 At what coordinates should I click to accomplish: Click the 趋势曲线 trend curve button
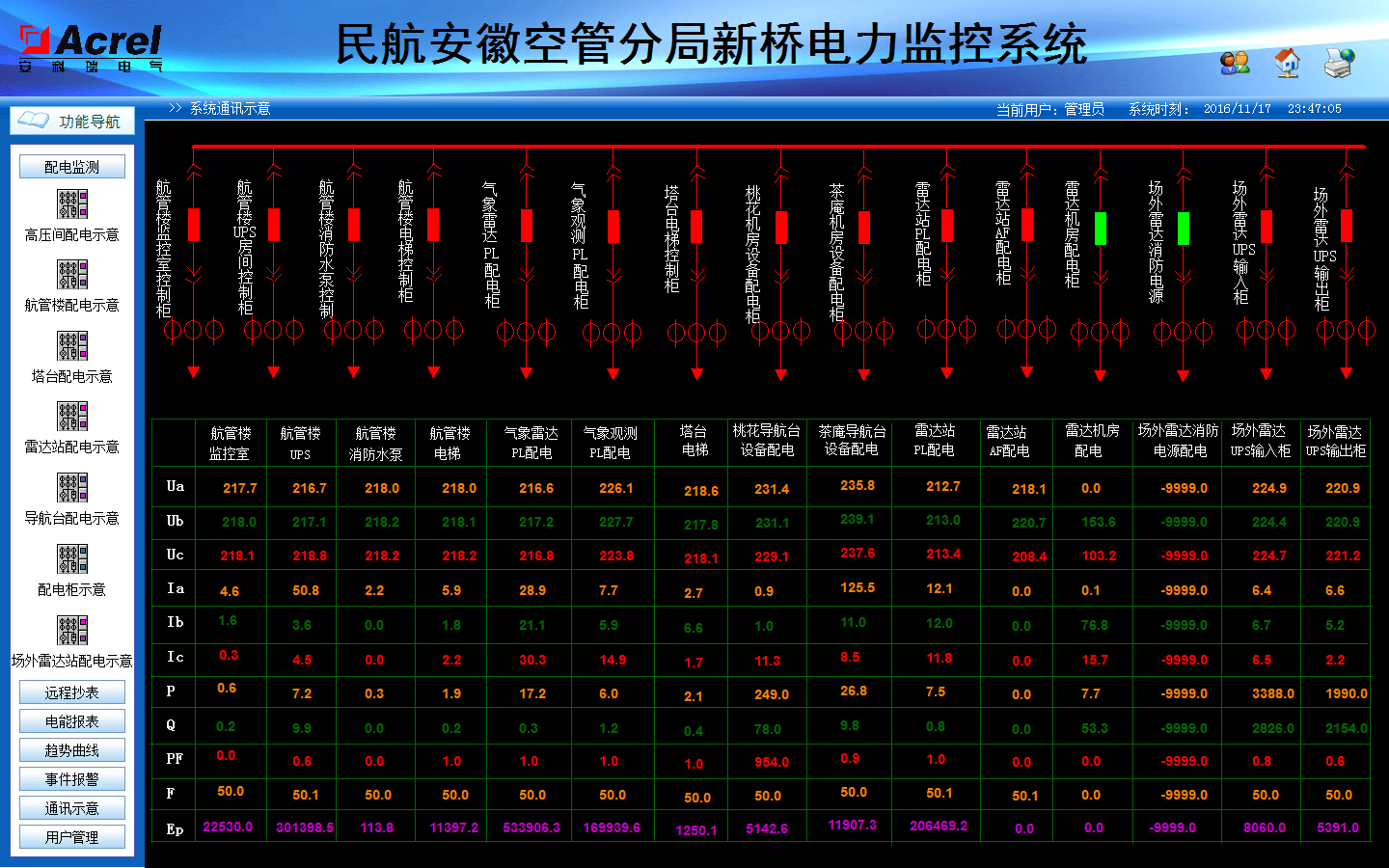(x=71, y=749)
